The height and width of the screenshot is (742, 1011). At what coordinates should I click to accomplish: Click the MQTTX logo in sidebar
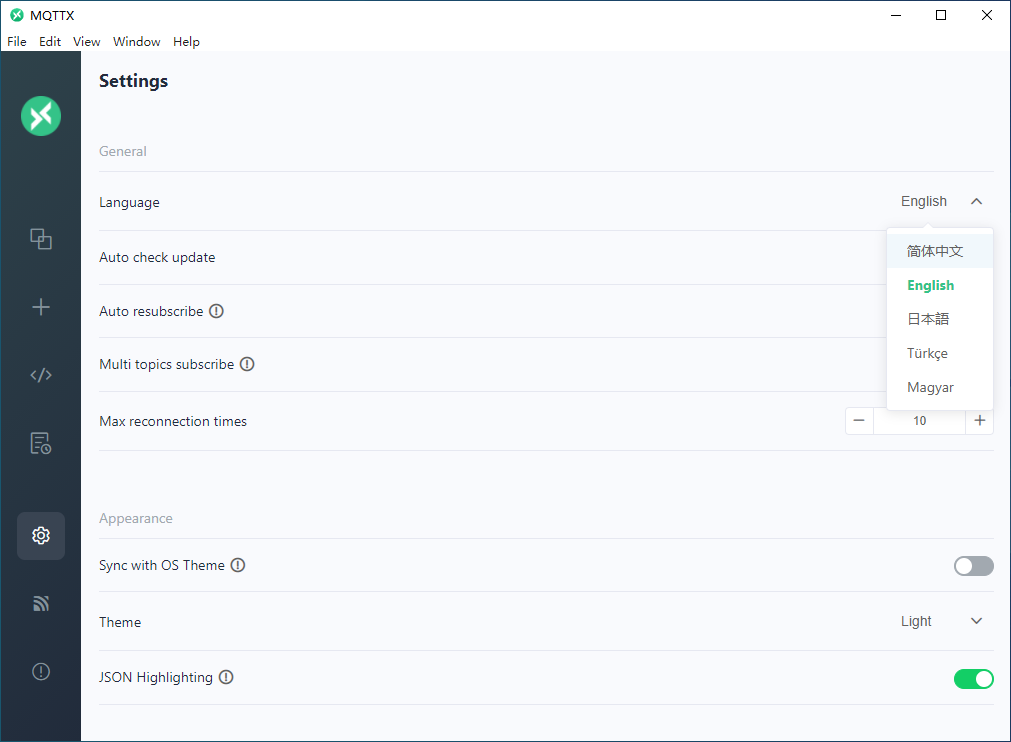(x=41, y=116)
